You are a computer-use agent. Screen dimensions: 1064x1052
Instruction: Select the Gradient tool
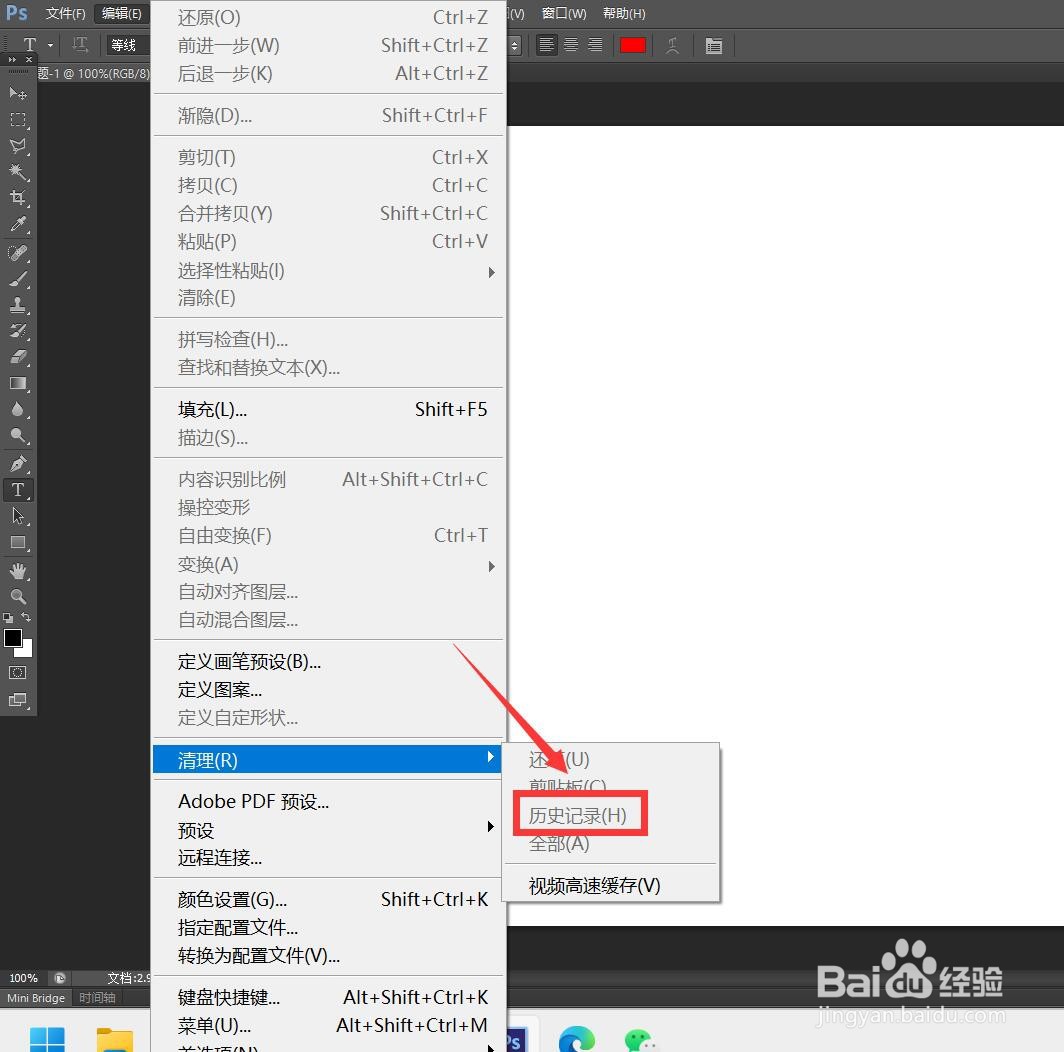click(x=18, y=383)
